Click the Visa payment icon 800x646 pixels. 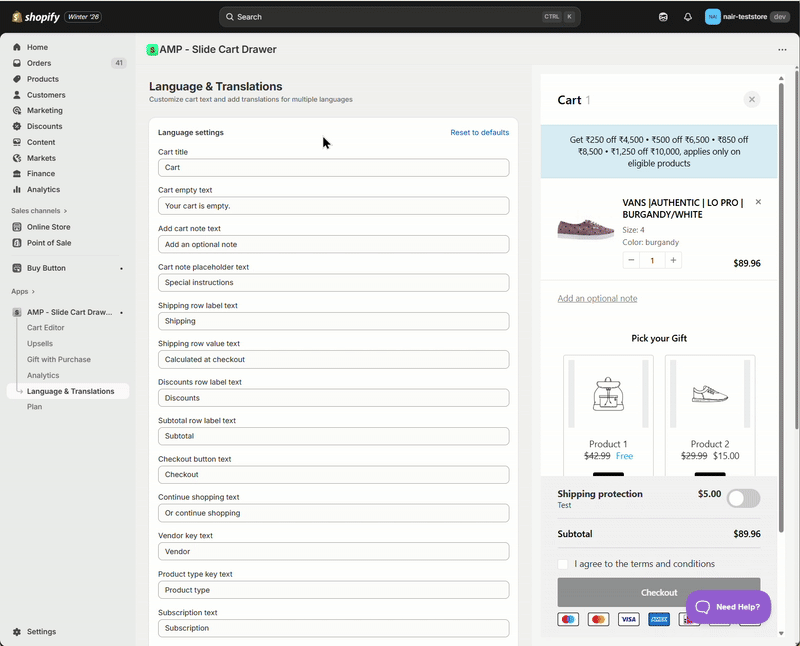(629, 619)
